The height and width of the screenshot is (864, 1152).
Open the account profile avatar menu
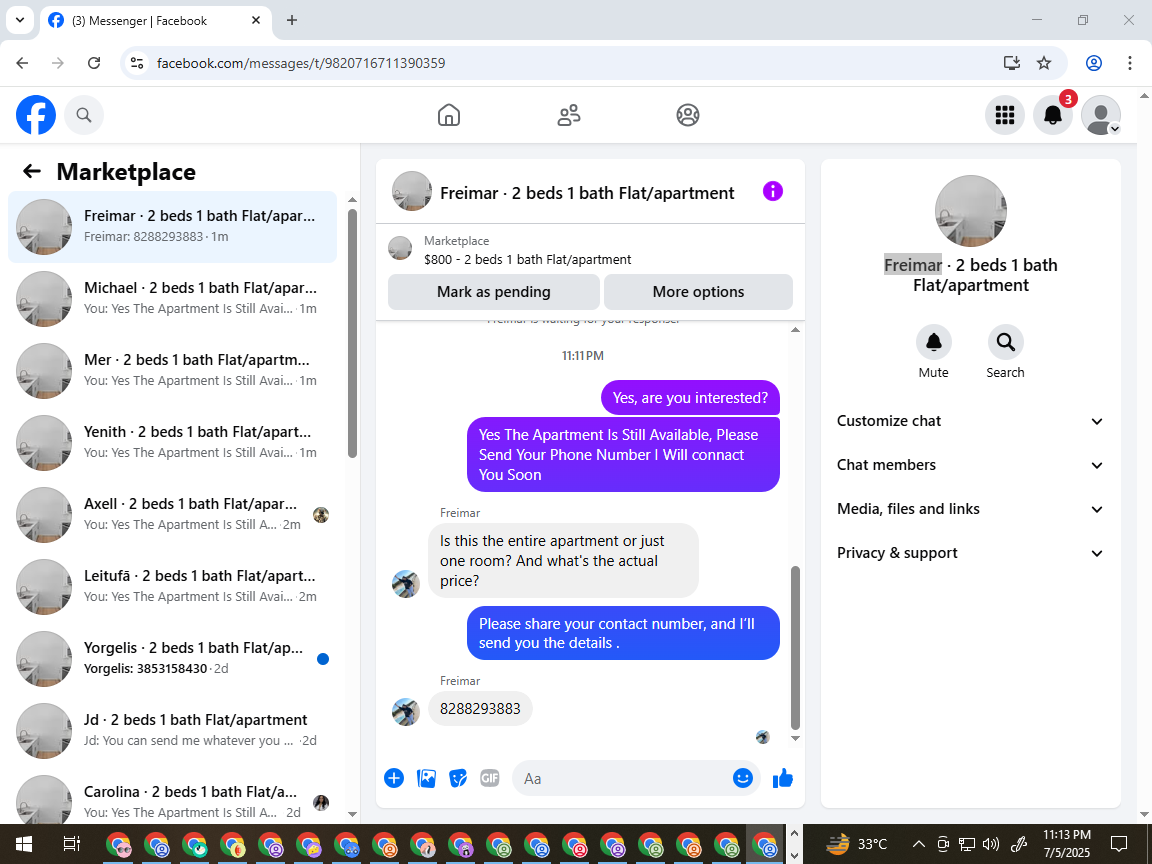point(1101,115)
